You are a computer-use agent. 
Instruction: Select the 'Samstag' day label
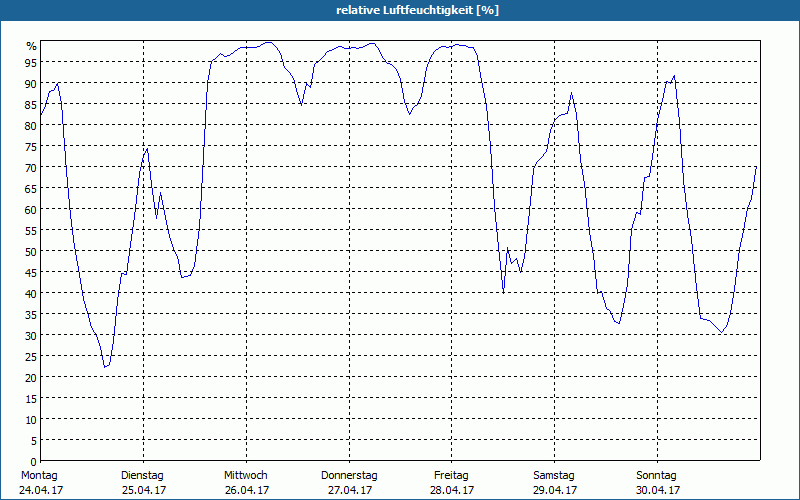point(554,476)
